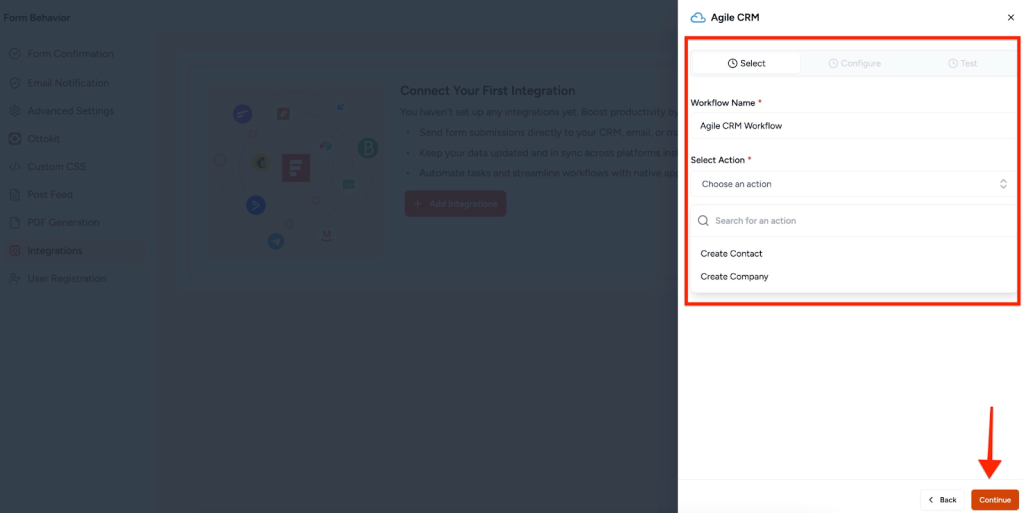Click the User Registration person icon
This screenshot has width=1024, height=513.
(x=14, y=279)
